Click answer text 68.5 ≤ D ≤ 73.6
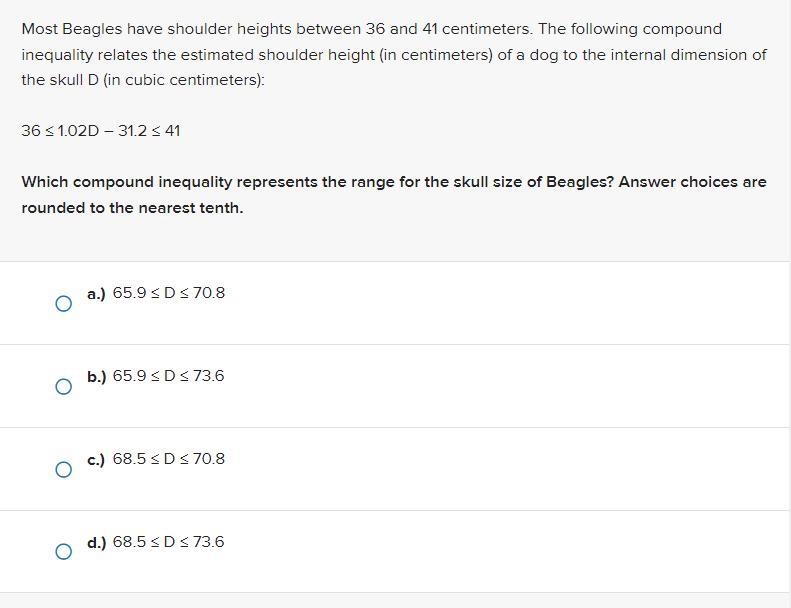791x608 pixels. [x=169, y=542]
